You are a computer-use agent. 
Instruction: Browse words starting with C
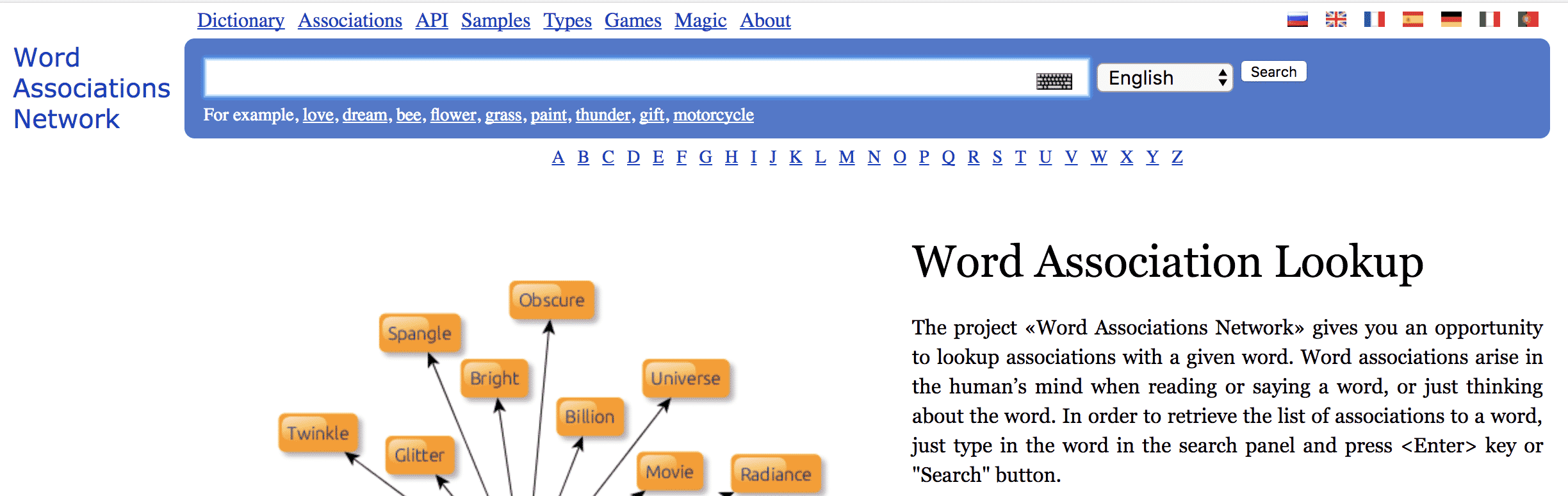click(x=608, y=157)
